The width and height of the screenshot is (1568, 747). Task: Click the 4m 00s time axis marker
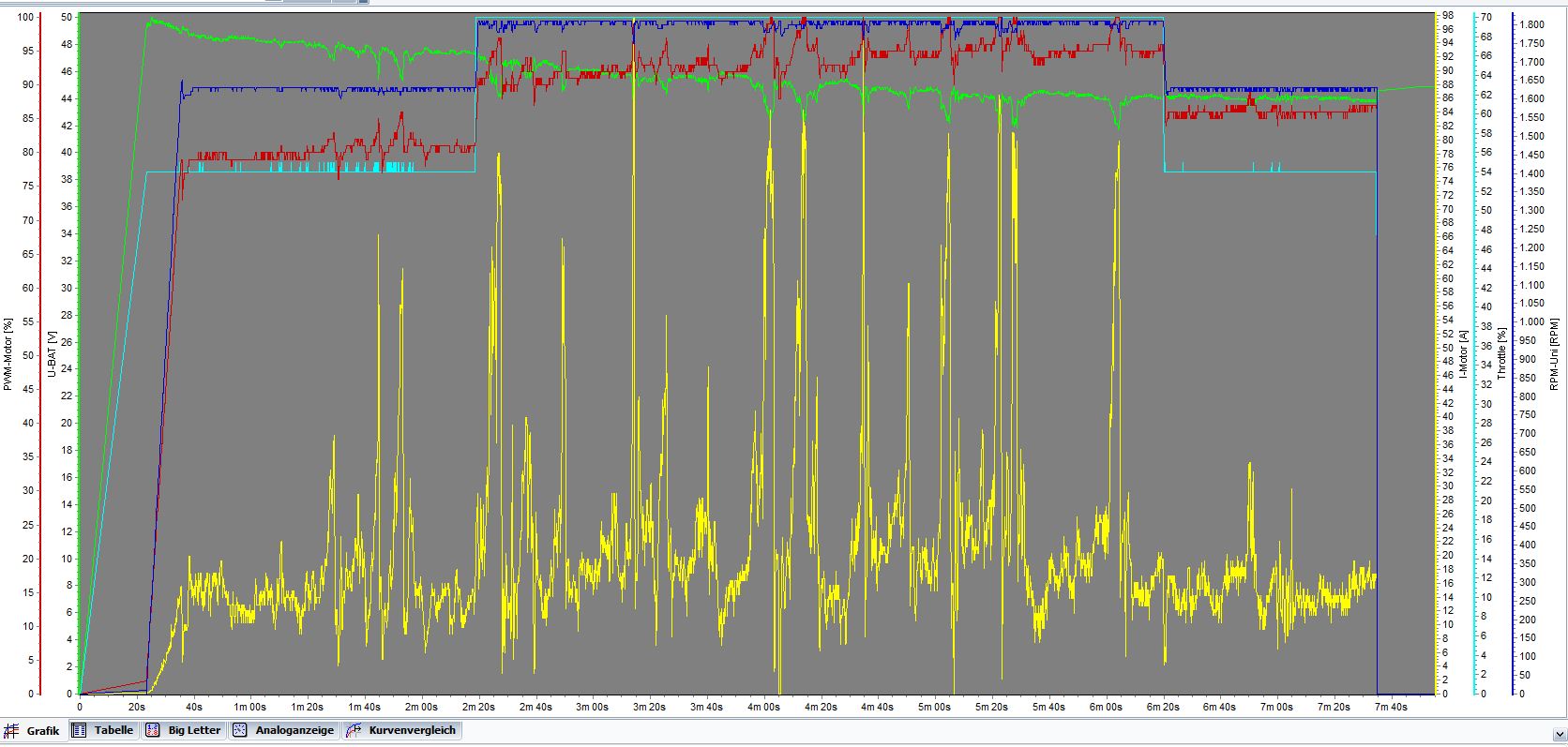click(x=763, y=708)
